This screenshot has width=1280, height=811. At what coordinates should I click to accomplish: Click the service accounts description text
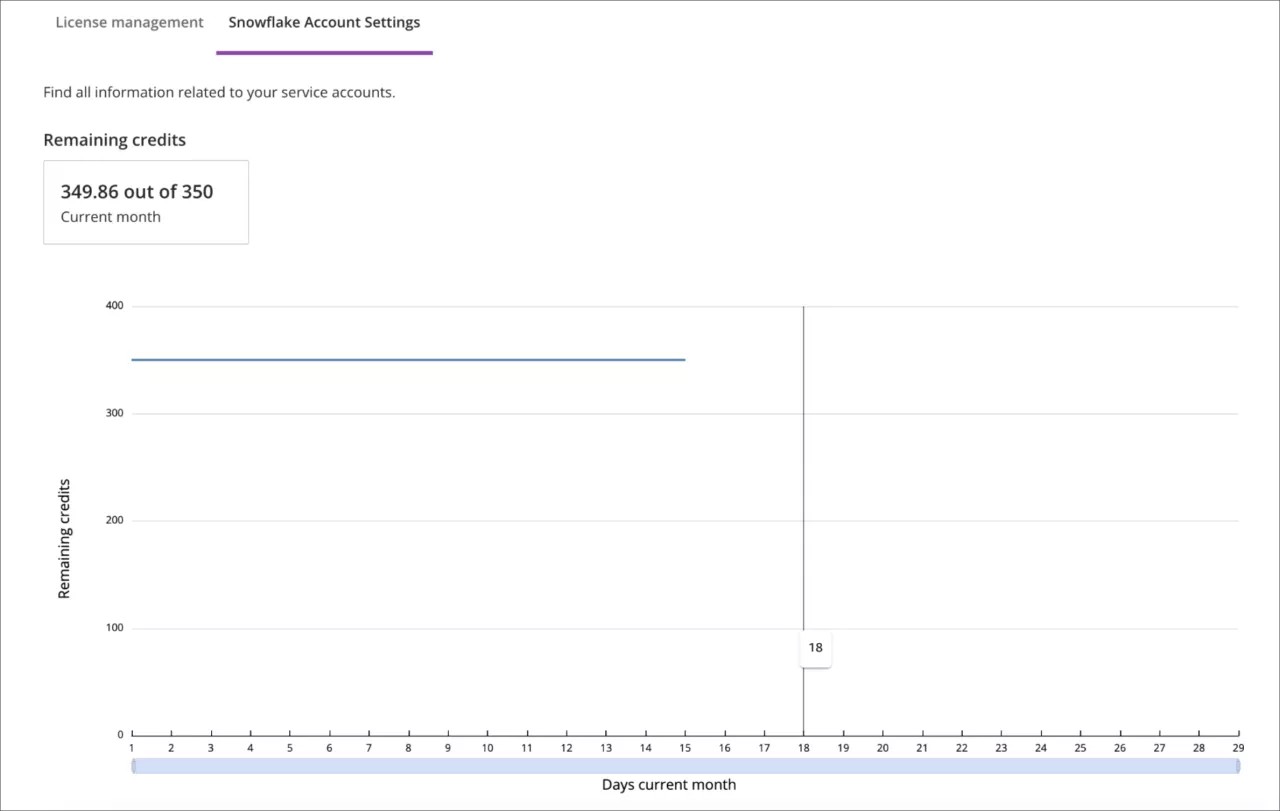tap(218, 92)
